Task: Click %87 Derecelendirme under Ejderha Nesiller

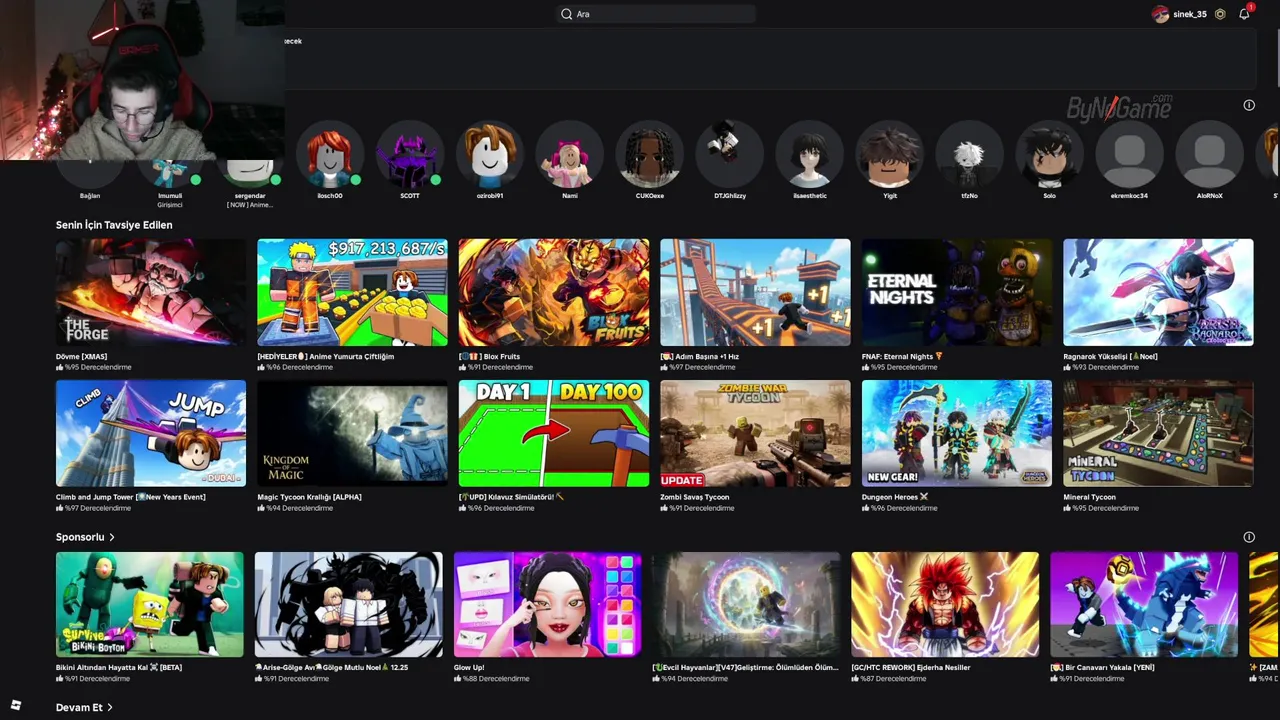Action: 891,678
